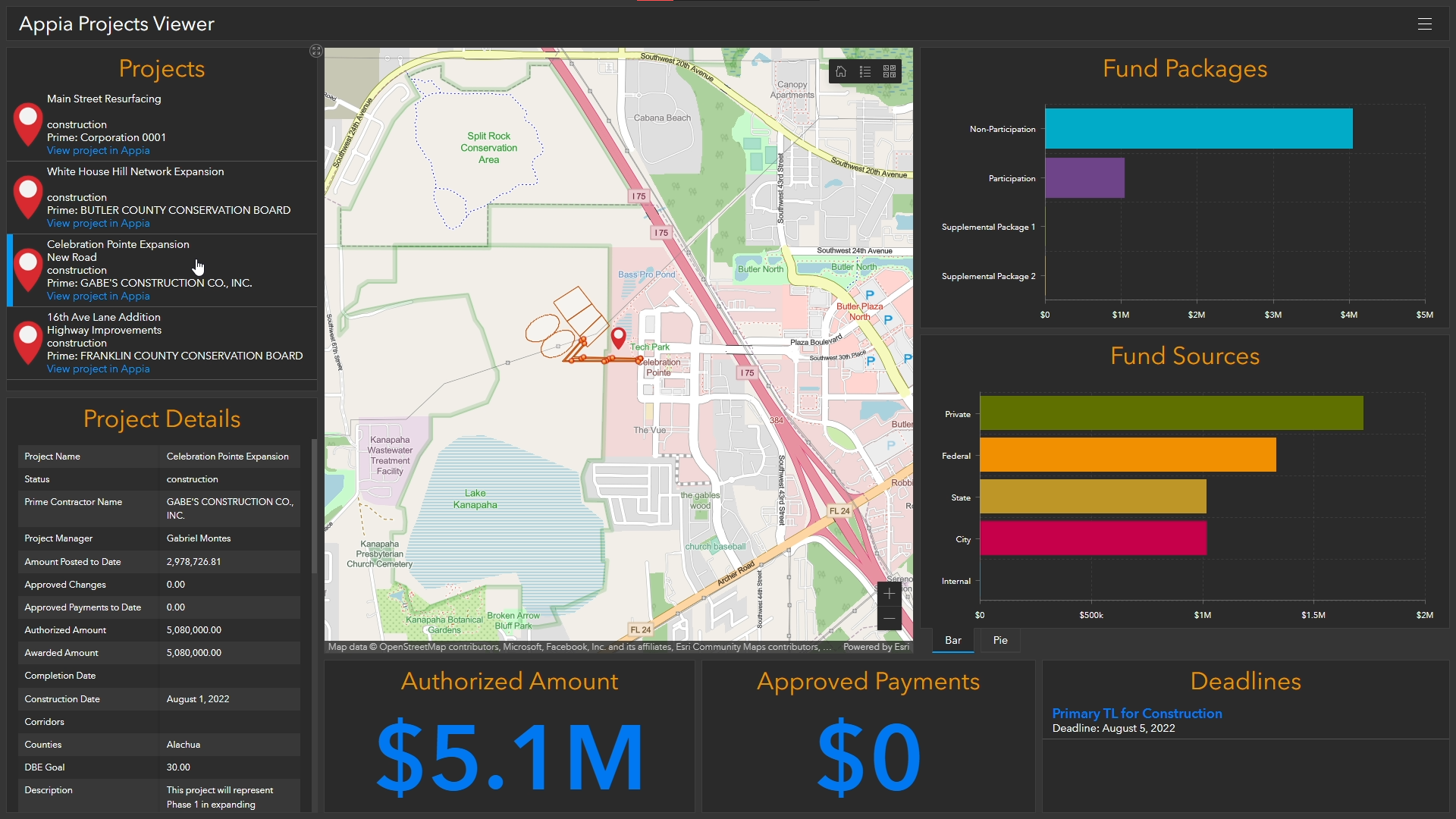Open the hamburger menu in the top right
The width and height of the screenshot is (1456, 819).
[x=1425, y=24]
